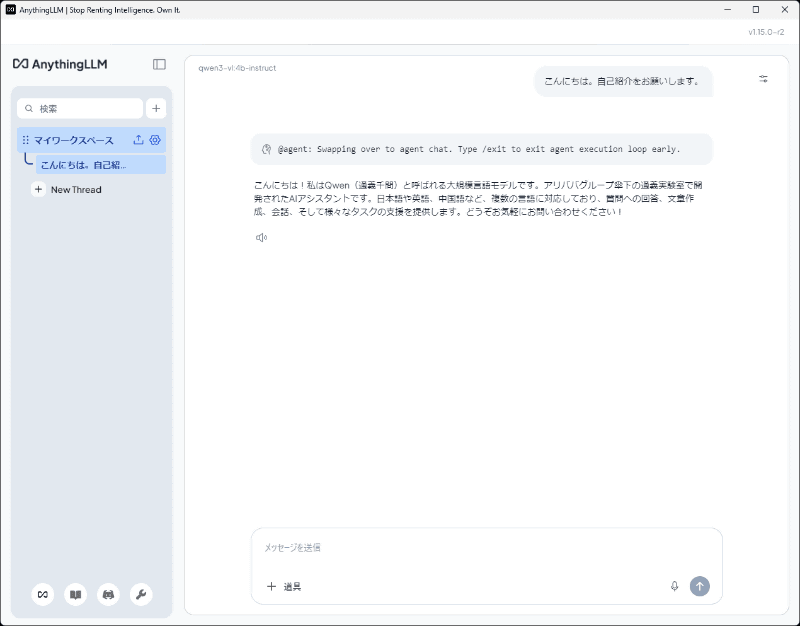The height and width of the screenshot is (626, 800).
Task: Click the agent icon in the @agent message
Action: coord(266,149)
